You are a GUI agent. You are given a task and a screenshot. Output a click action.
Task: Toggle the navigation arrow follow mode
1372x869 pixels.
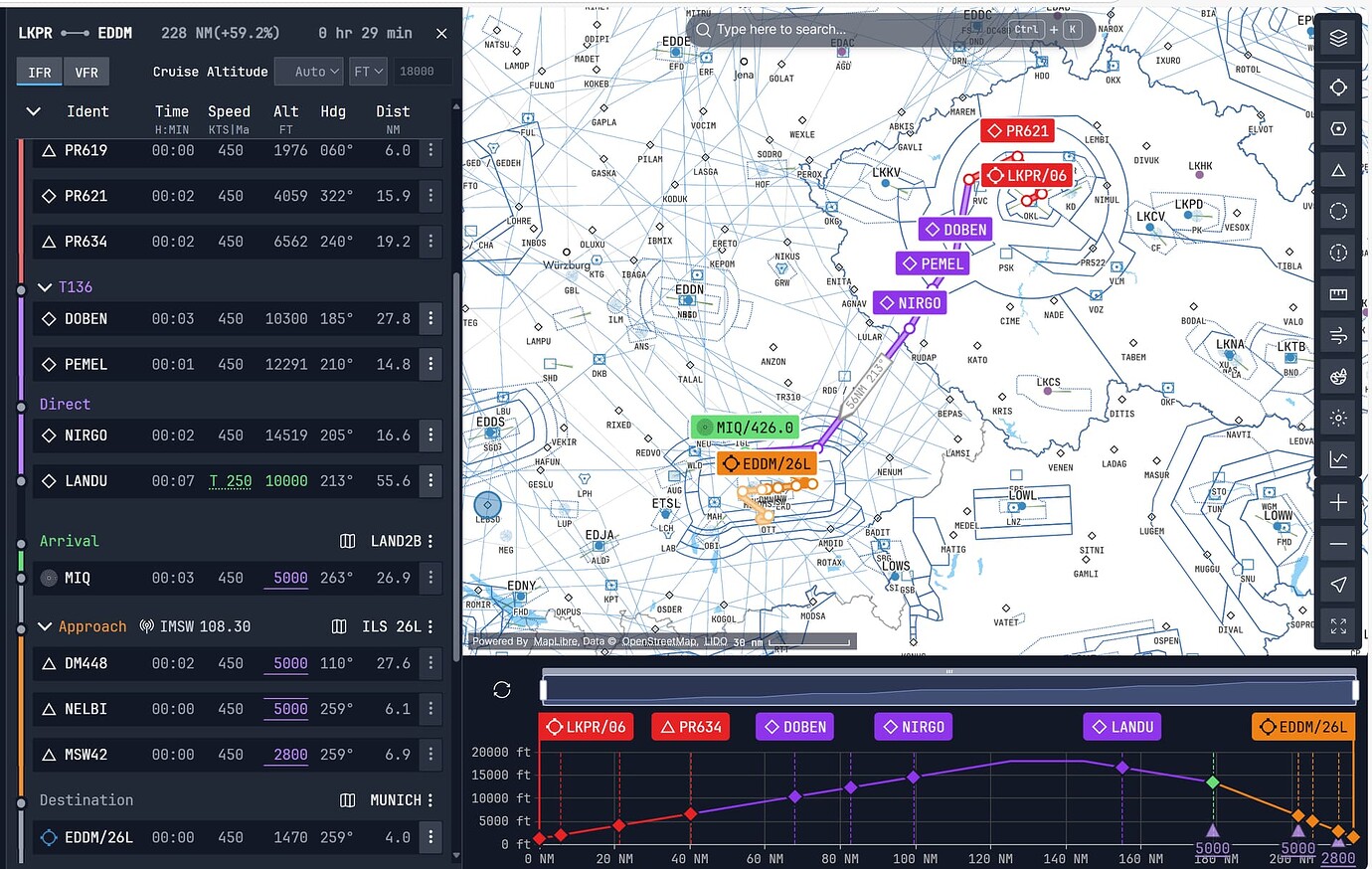[x=1338, y=585]
